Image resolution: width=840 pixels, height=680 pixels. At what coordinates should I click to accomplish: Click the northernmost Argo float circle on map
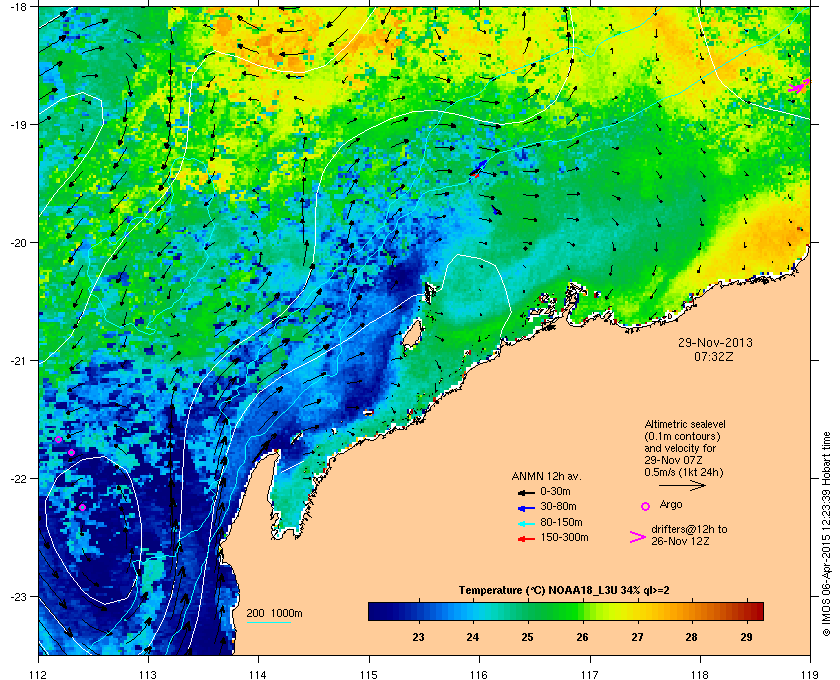pos(58,440)
